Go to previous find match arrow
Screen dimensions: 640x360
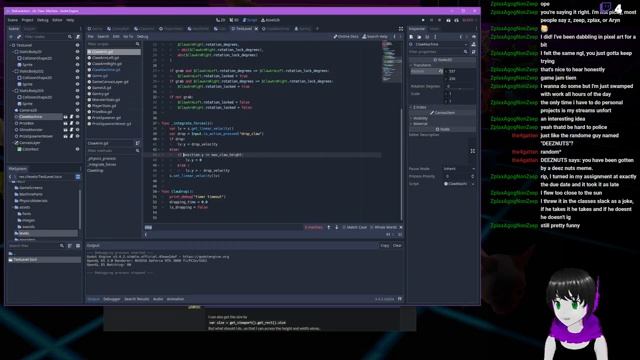coord(329,227)
